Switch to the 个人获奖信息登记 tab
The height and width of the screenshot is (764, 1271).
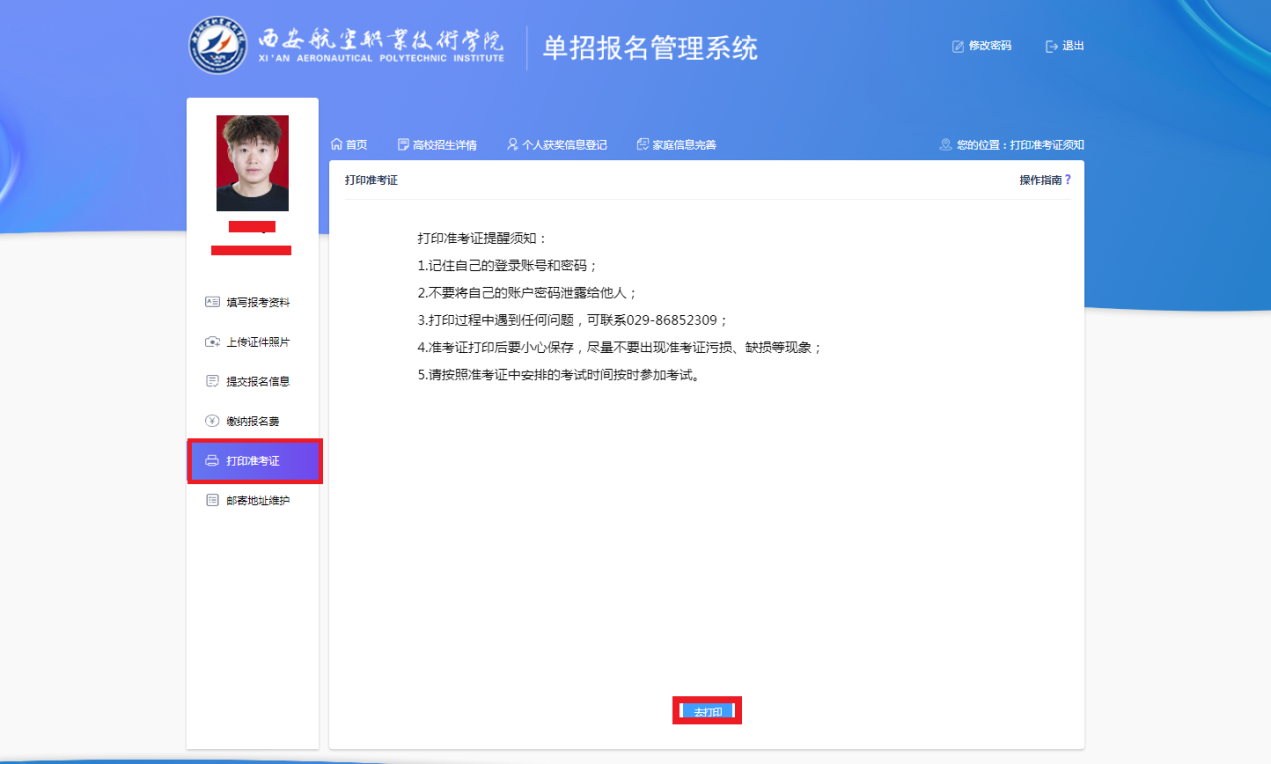click(557, 145)
